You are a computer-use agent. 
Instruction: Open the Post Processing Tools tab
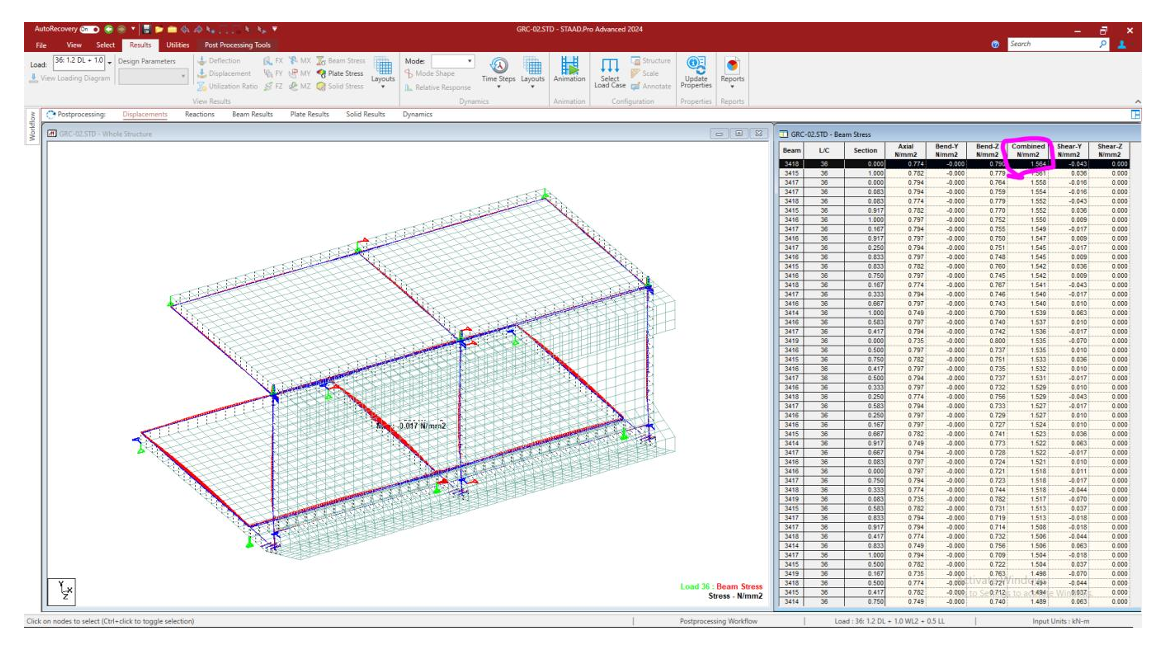pyautogui.click(x=237, y=45)
